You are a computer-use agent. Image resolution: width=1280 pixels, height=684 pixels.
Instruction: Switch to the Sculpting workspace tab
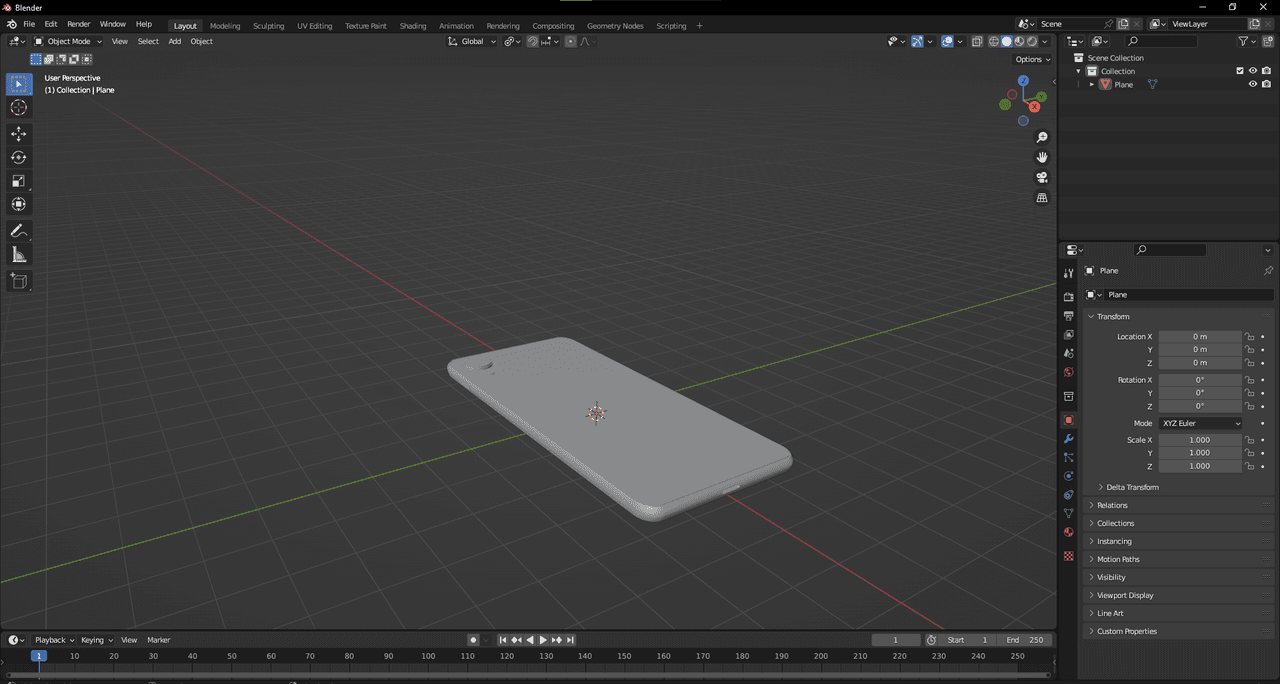coord(268,26)
